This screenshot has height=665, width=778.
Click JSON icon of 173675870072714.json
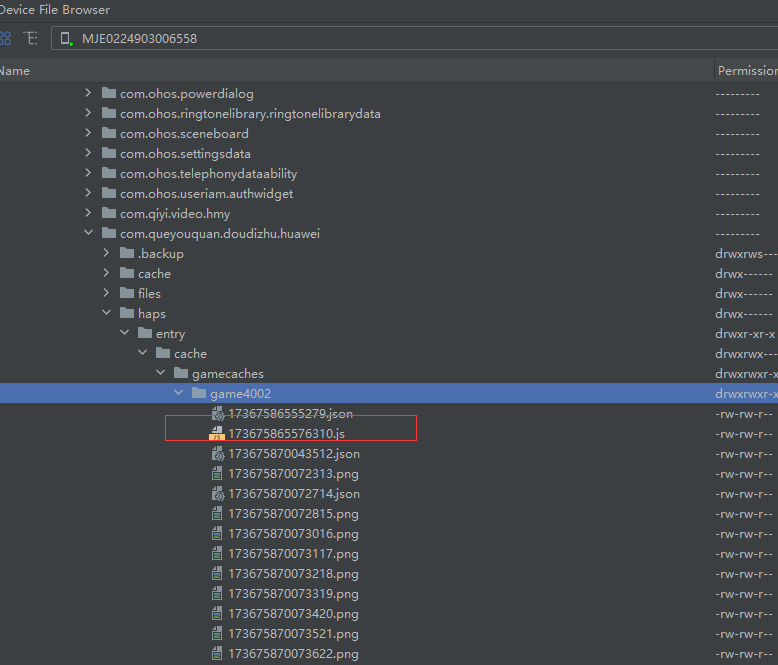click(218, 493)
